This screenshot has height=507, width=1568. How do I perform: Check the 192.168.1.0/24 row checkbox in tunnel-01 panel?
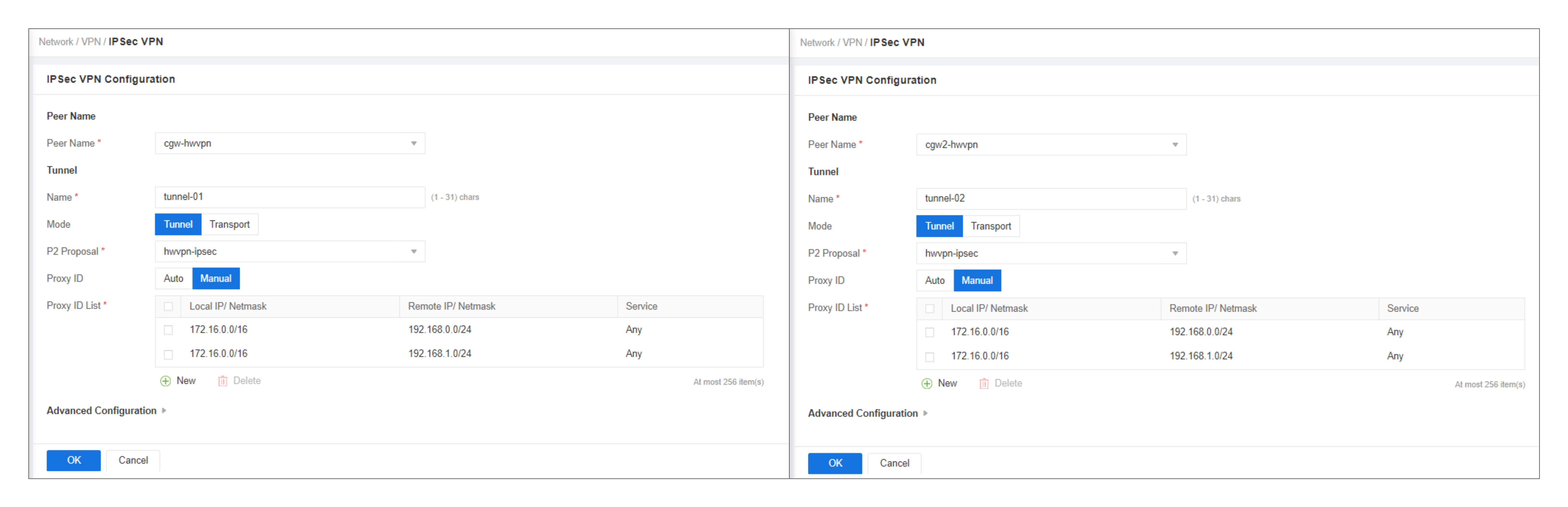169,354
